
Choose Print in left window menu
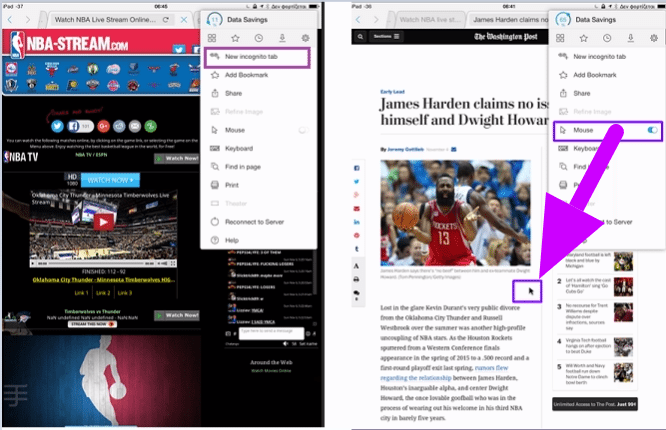257,185
